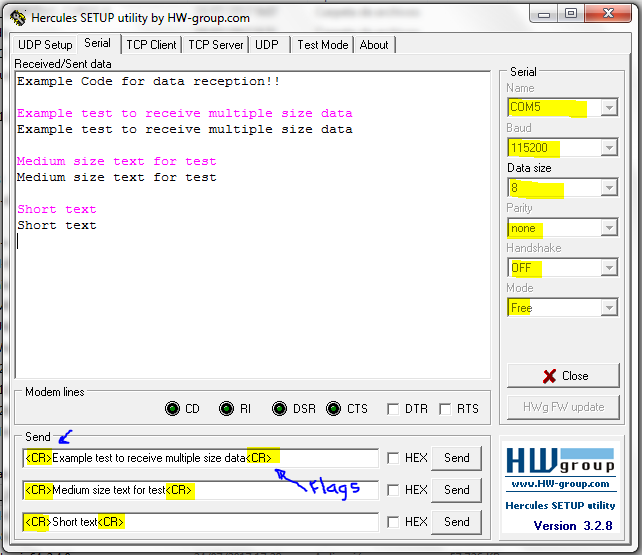Open the Handshake dropdown showing OFF
Image resolution: width=642 pixels, height=555 pixels.
(x=609, y=268)
